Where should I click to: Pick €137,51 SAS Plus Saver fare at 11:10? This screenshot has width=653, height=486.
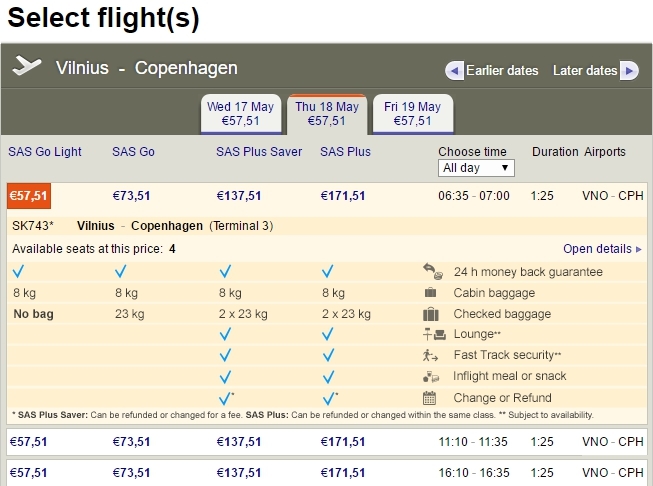[238, 441]
